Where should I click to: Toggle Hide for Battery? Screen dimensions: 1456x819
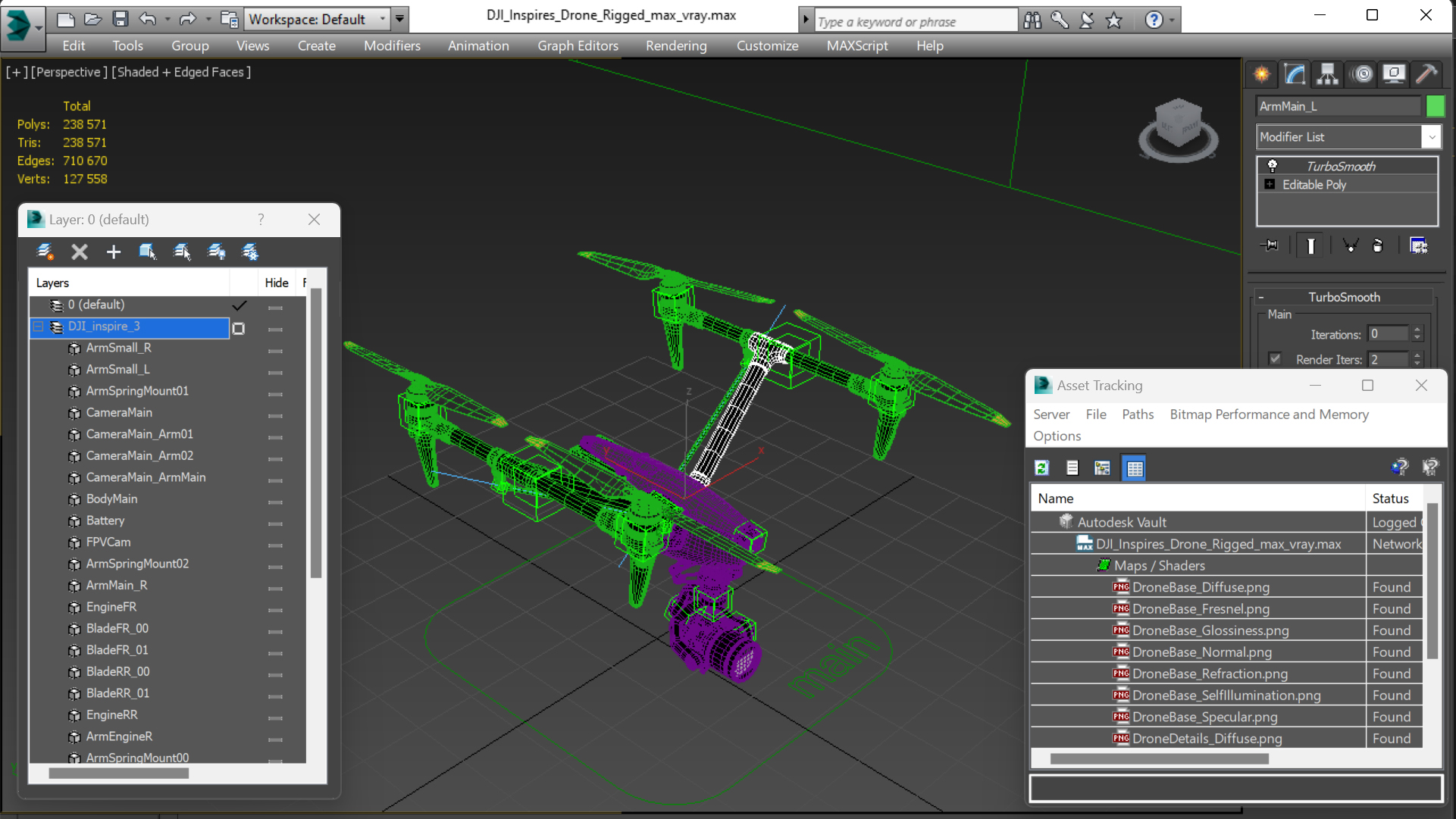pos(275,524)
